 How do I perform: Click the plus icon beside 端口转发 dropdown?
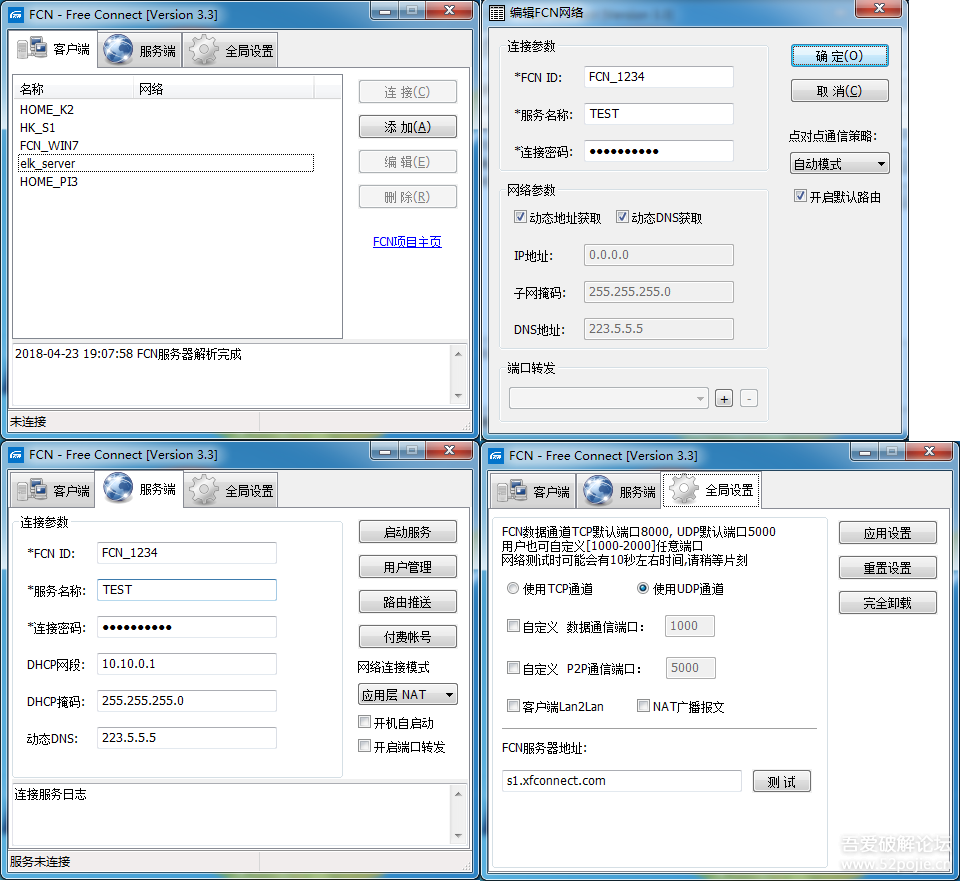(724, 399)
